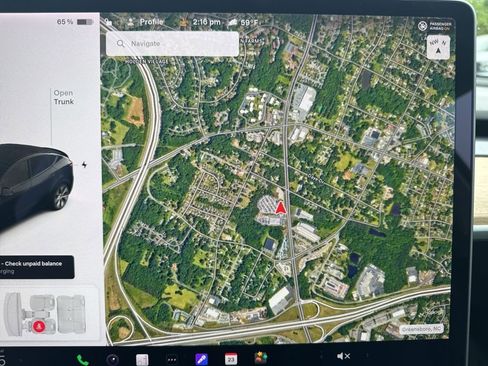
Task: Tap the 2:16 pm clock
Action: click(206, 22)
